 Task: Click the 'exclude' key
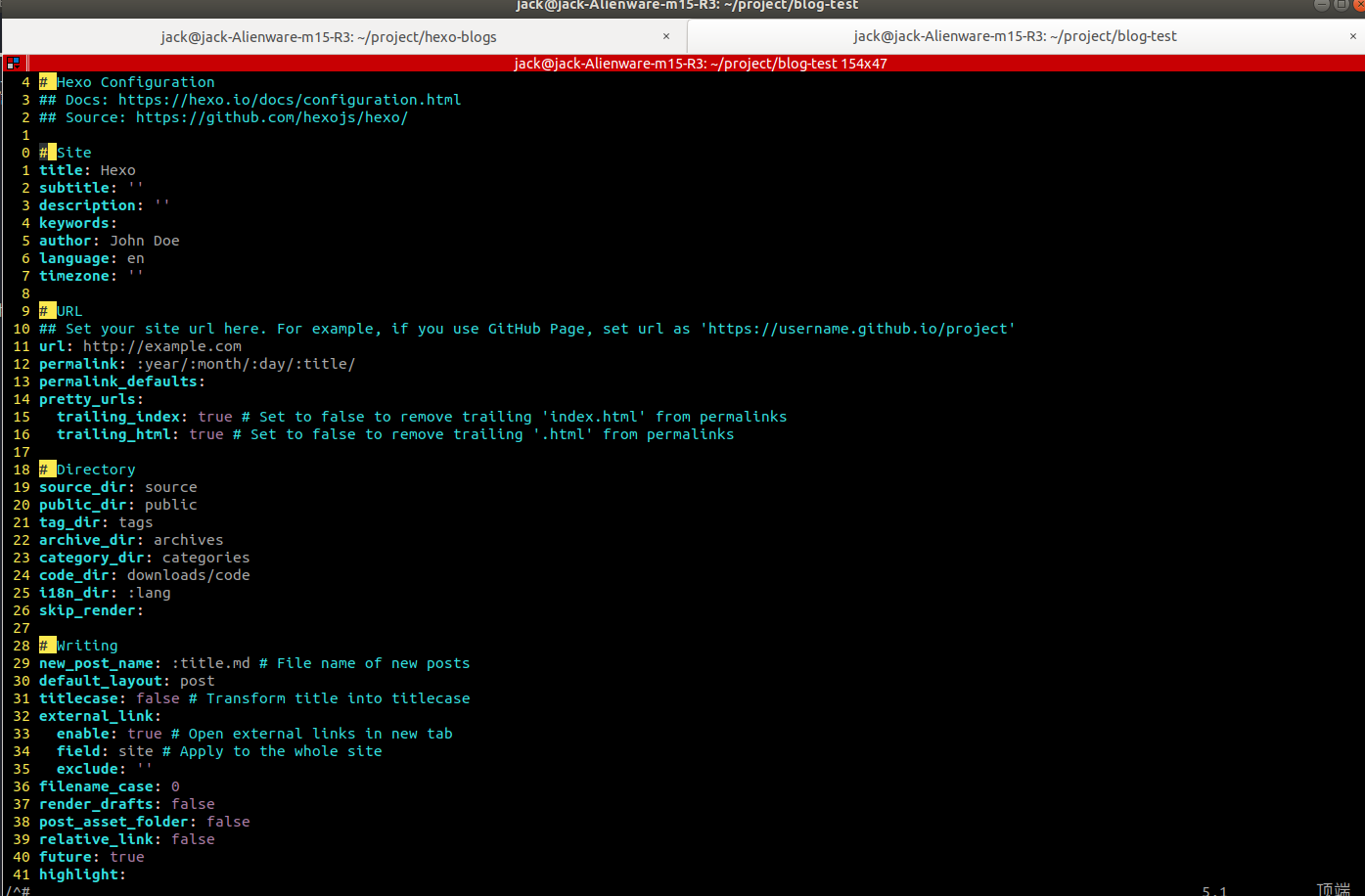point(87,769)
